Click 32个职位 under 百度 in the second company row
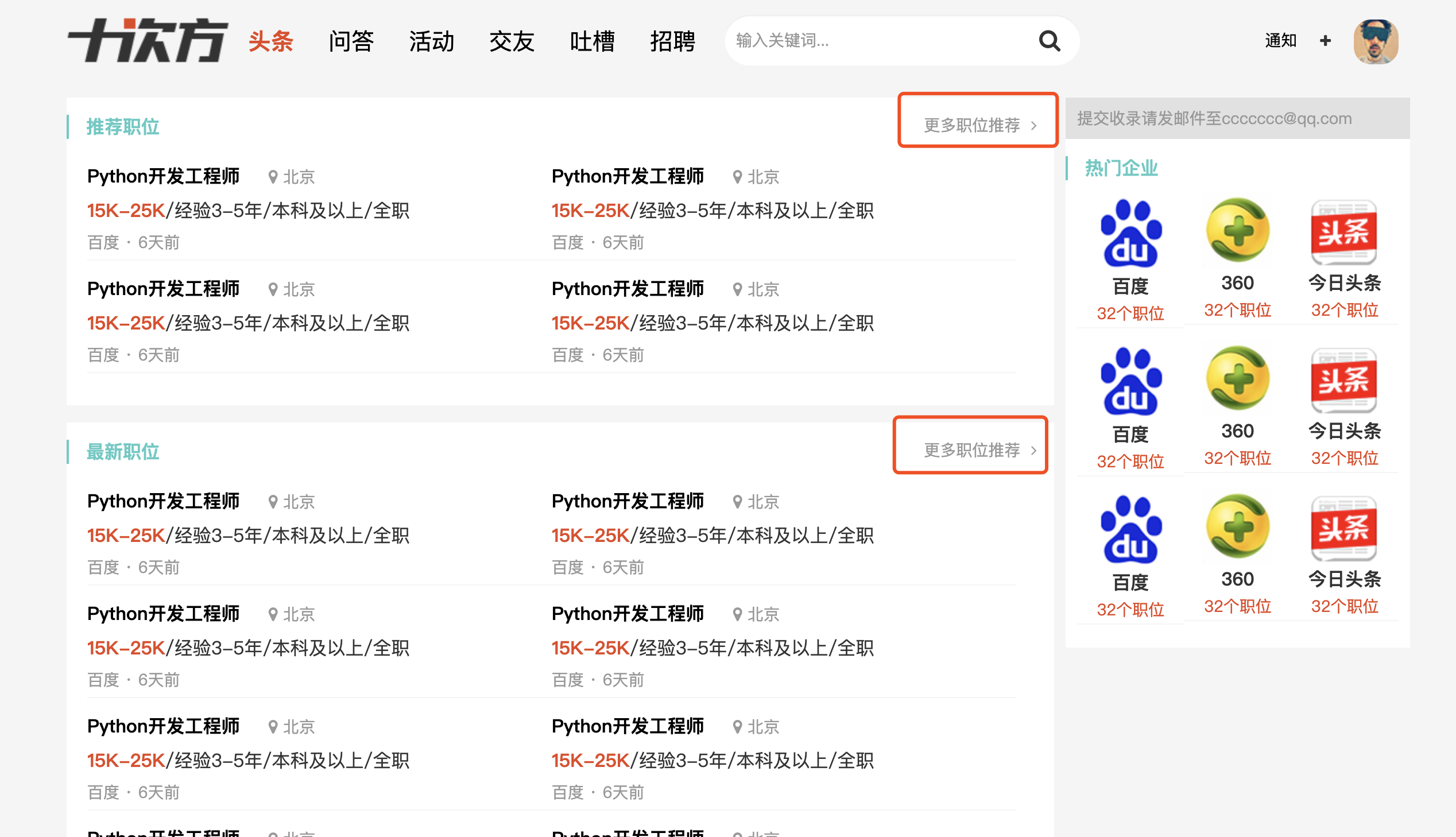This screenshot has width=1456, height=837. (x=1130, y=462)
